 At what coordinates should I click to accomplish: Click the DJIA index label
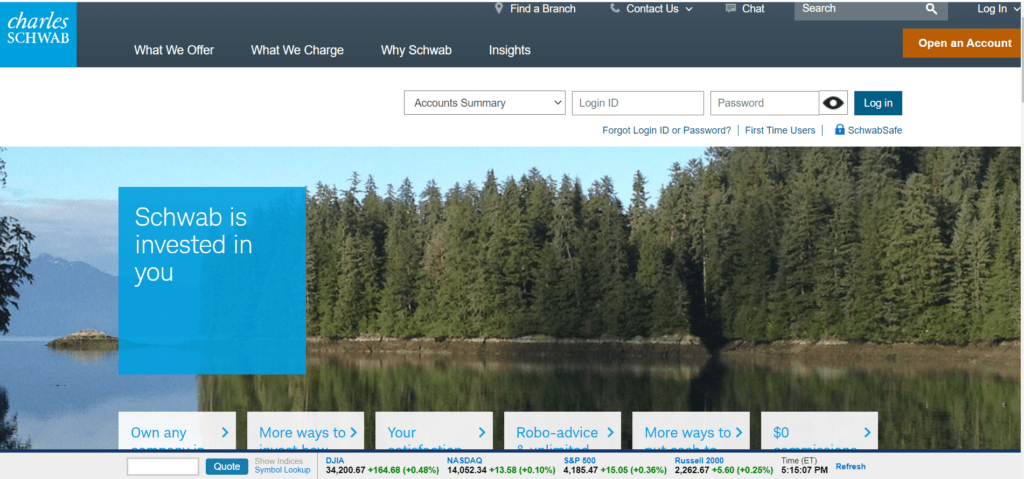coord(334,461)
